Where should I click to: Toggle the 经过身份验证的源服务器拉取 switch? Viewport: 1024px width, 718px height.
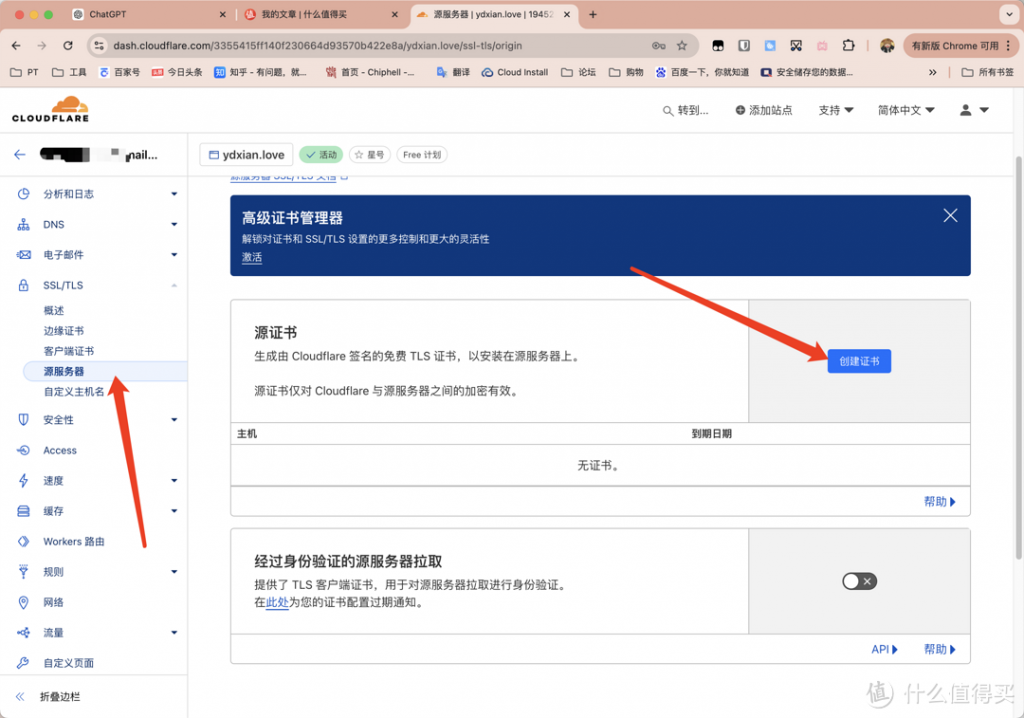click(858, 580)
